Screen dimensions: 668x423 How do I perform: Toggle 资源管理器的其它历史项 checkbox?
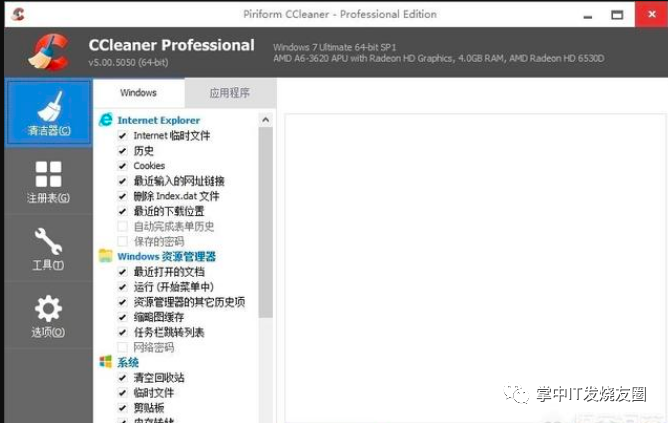pyautogui.click(x=122, y=302)
